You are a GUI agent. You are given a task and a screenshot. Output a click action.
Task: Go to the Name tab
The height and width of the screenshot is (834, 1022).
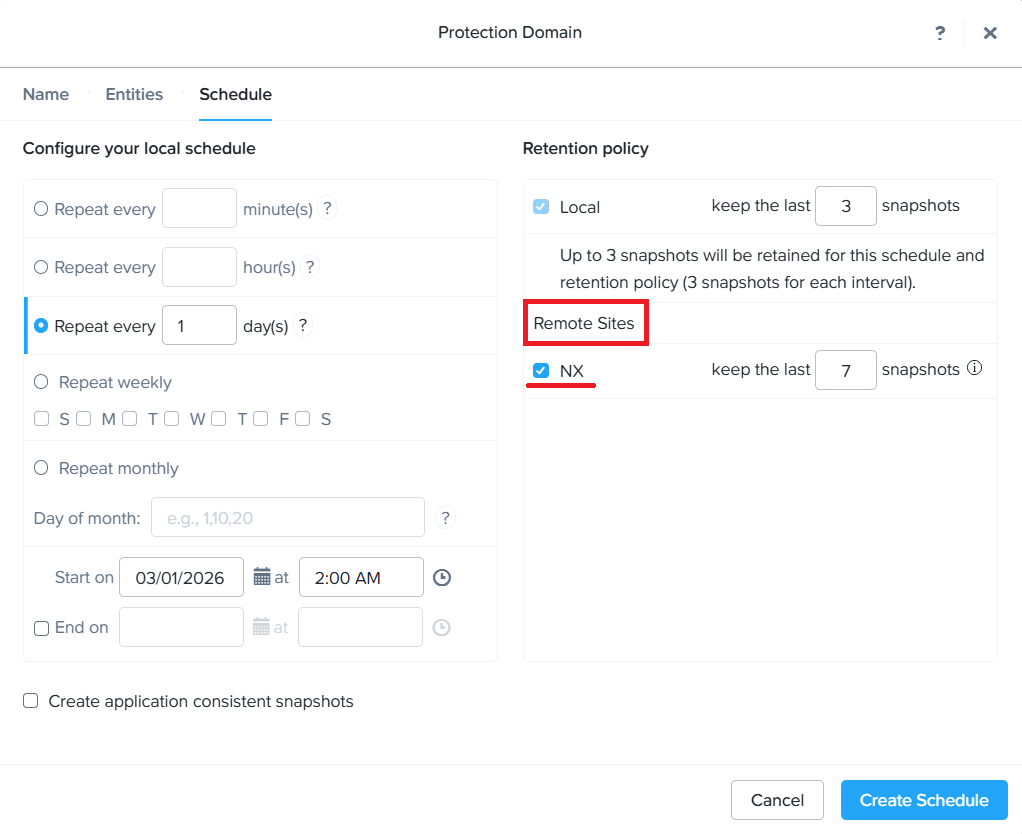coord(46,94)
